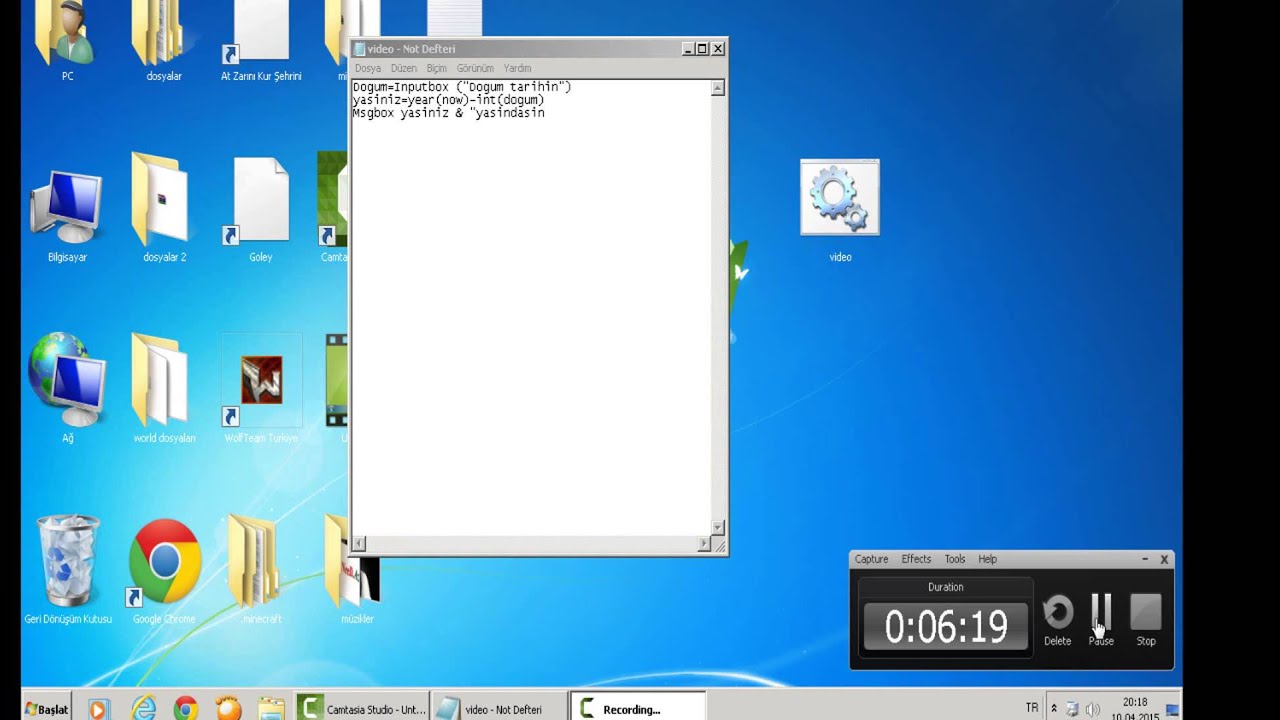The height and width of the screenshot is (720, 1280).
Task: Open Görünüm menu in Notepad
Action: (475, 68)
